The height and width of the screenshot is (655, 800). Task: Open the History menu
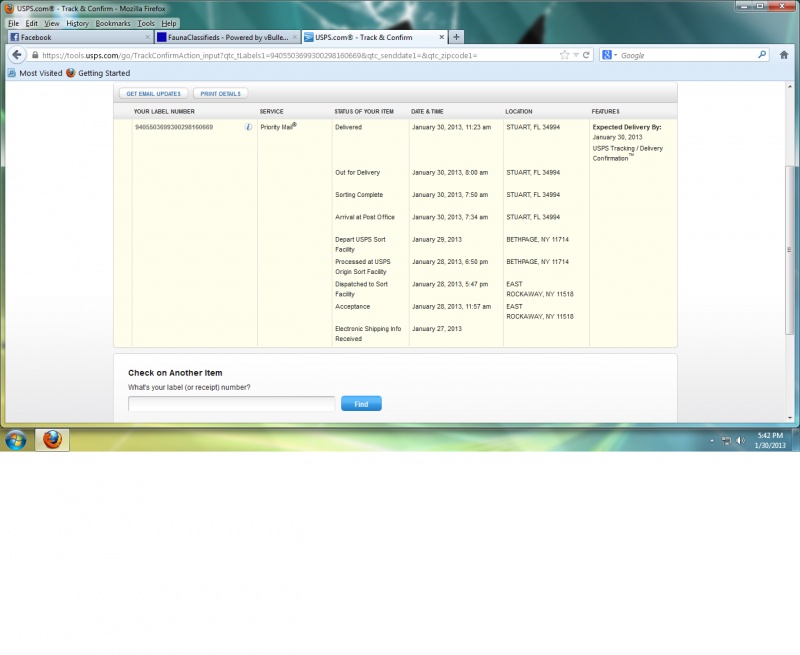[x=78, y=23]
